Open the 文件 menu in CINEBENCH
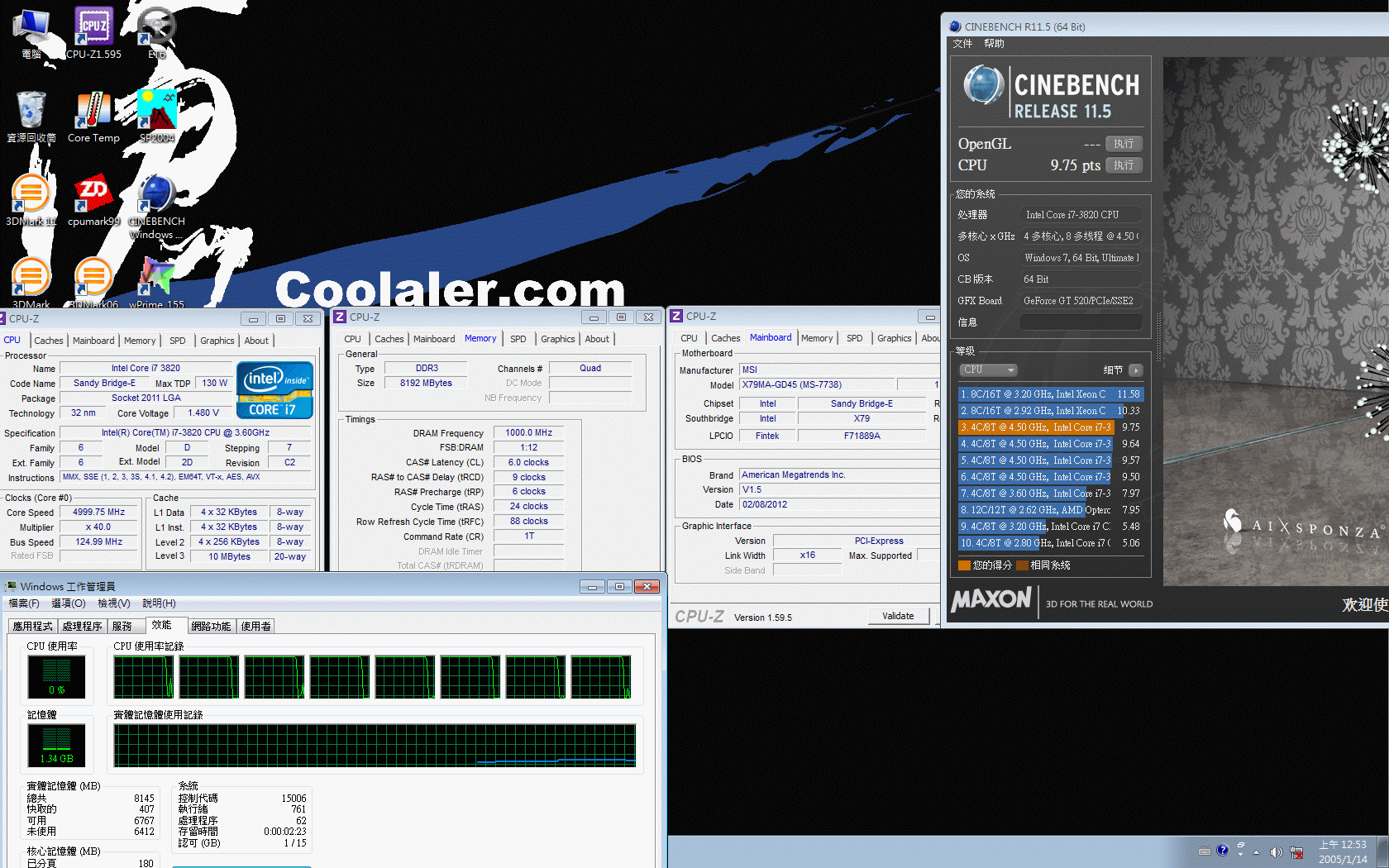 coord(962,44)
